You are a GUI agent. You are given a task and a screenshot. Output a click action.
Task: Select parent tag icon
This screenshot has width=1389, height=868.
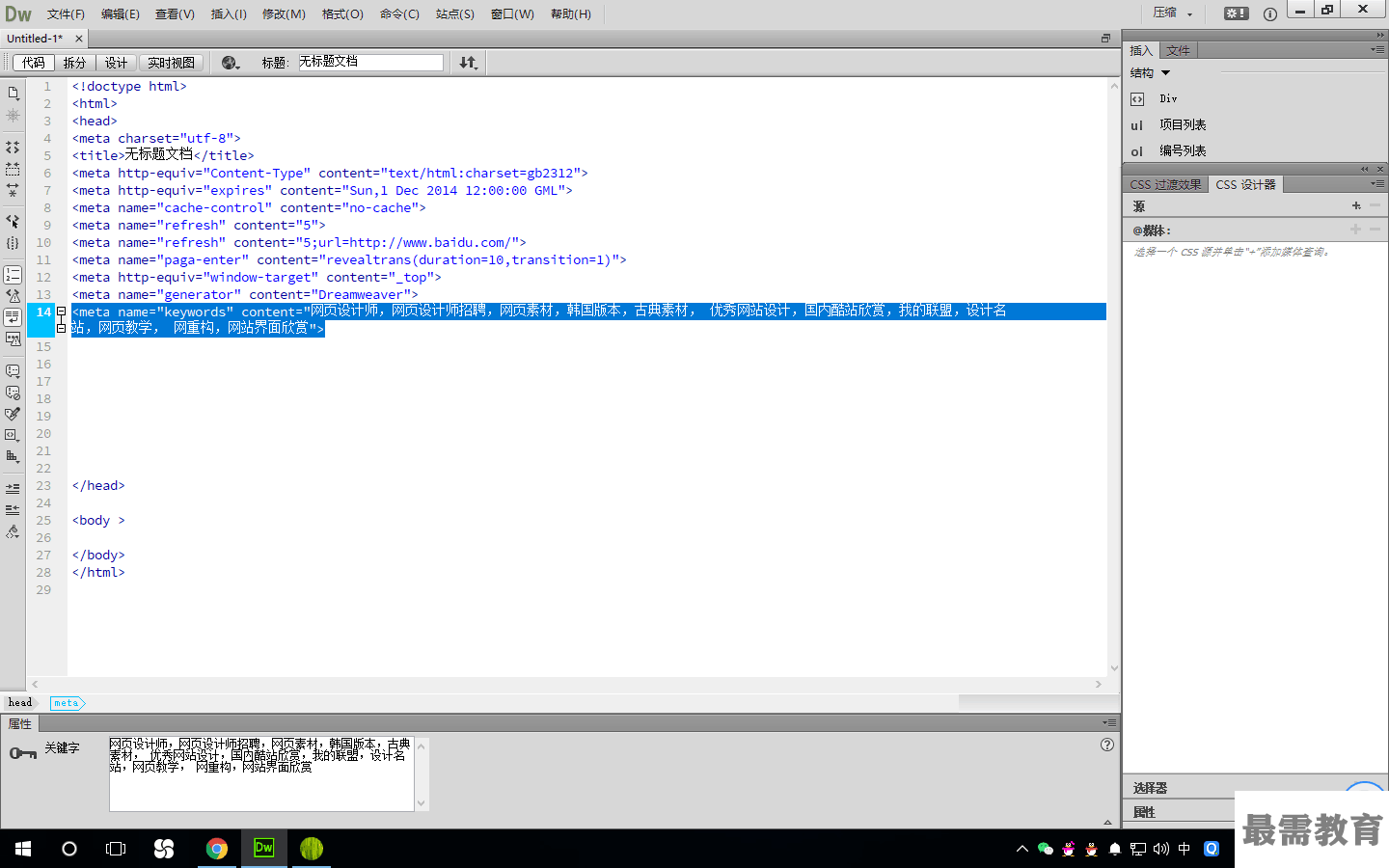pyautogui.click(x=13, y=222)
